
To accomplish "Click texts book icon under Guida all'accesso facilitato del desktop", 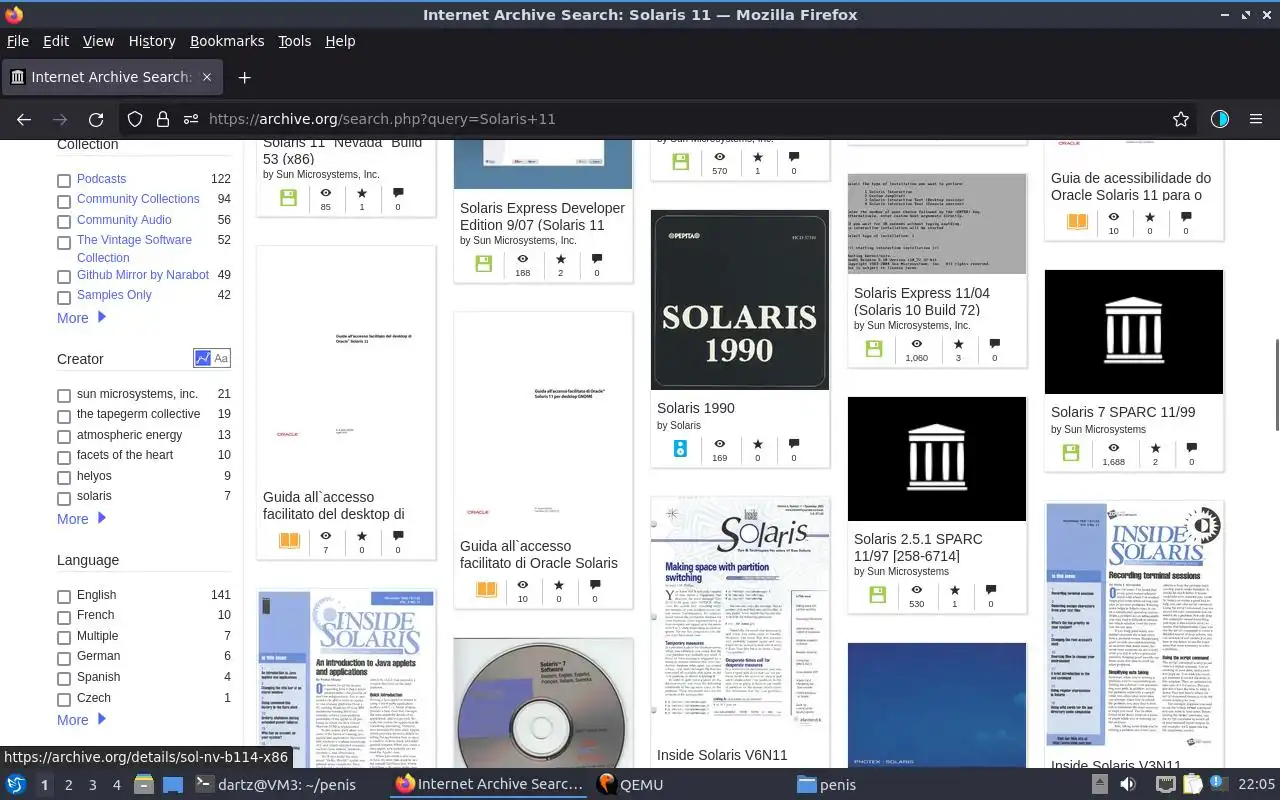I will [x=289, y=541].
